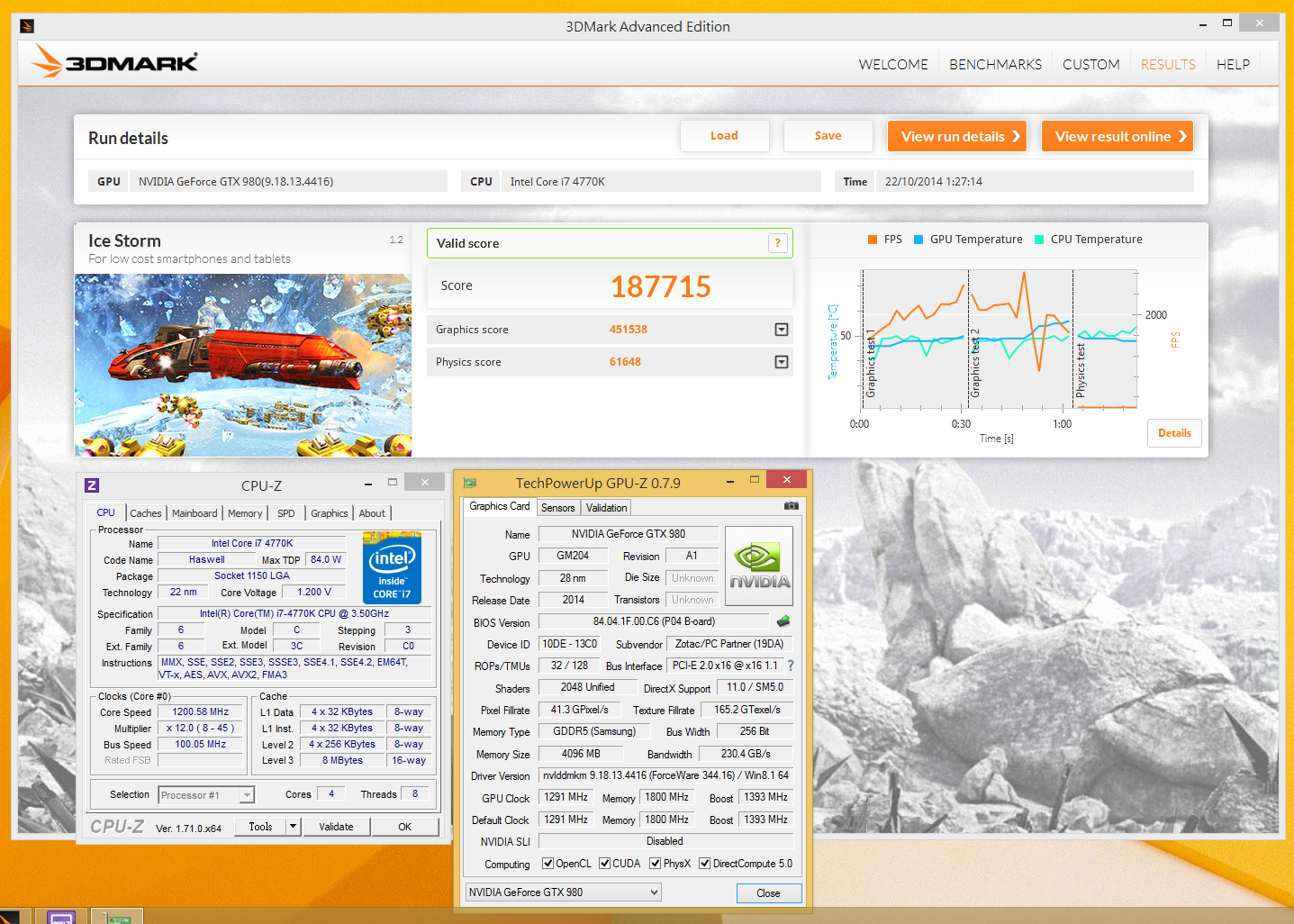This screenshot has width=1294, height=924.
Task: Toggle the PhysX checkbox in GPU-Z
Action: click(x=656, y=864)
